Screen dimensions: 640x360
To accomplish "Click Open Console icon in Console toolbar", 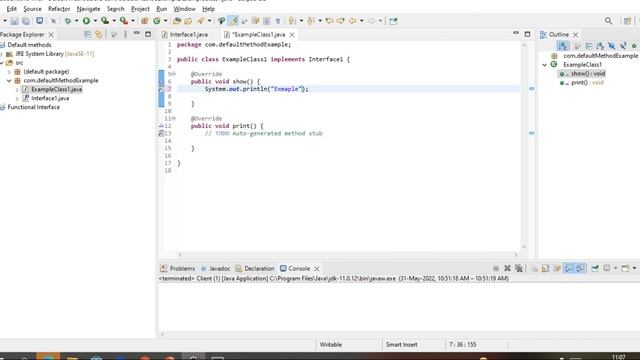I will click(x=625, y=268).
